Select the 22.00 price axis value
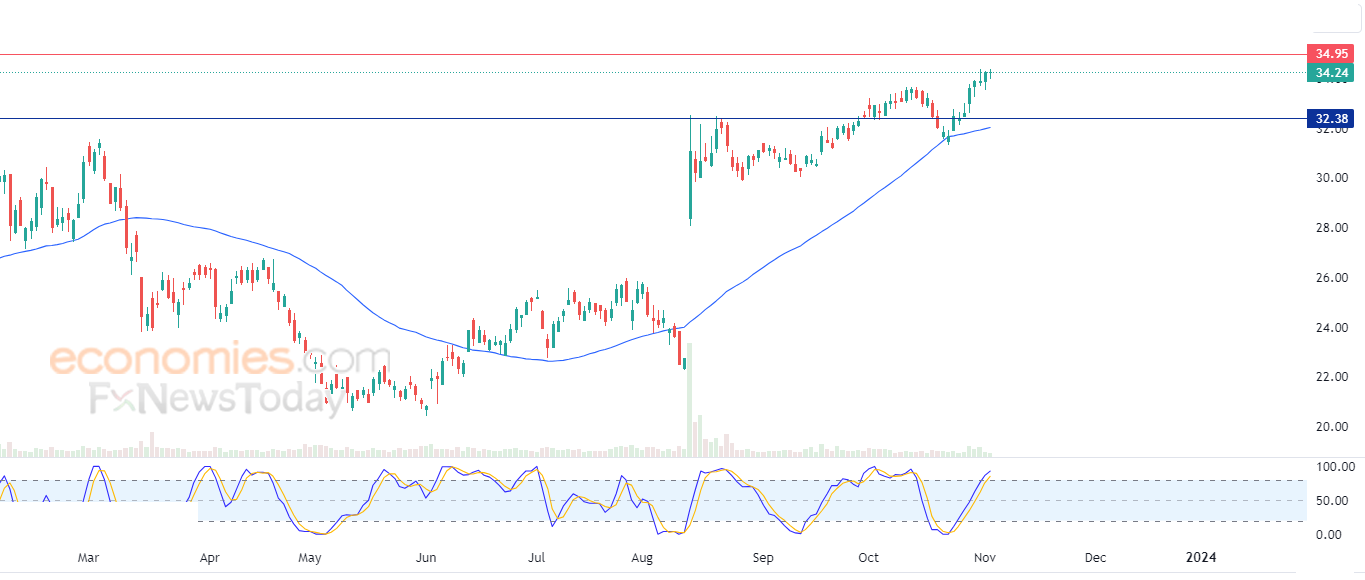Screen dimensions: 1365x580 click(x=1332, y=377)
